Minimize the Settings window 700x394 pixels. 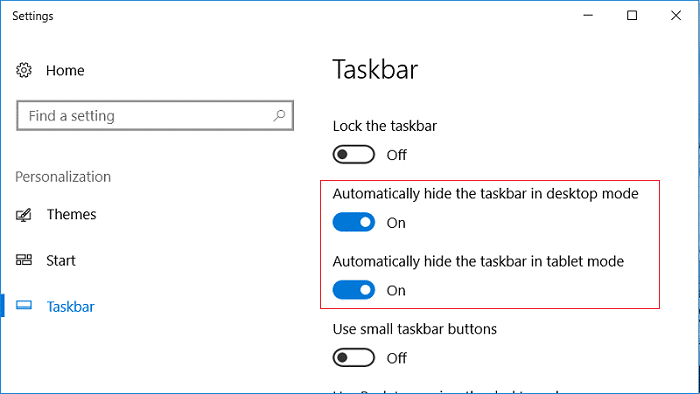[588, 16]
